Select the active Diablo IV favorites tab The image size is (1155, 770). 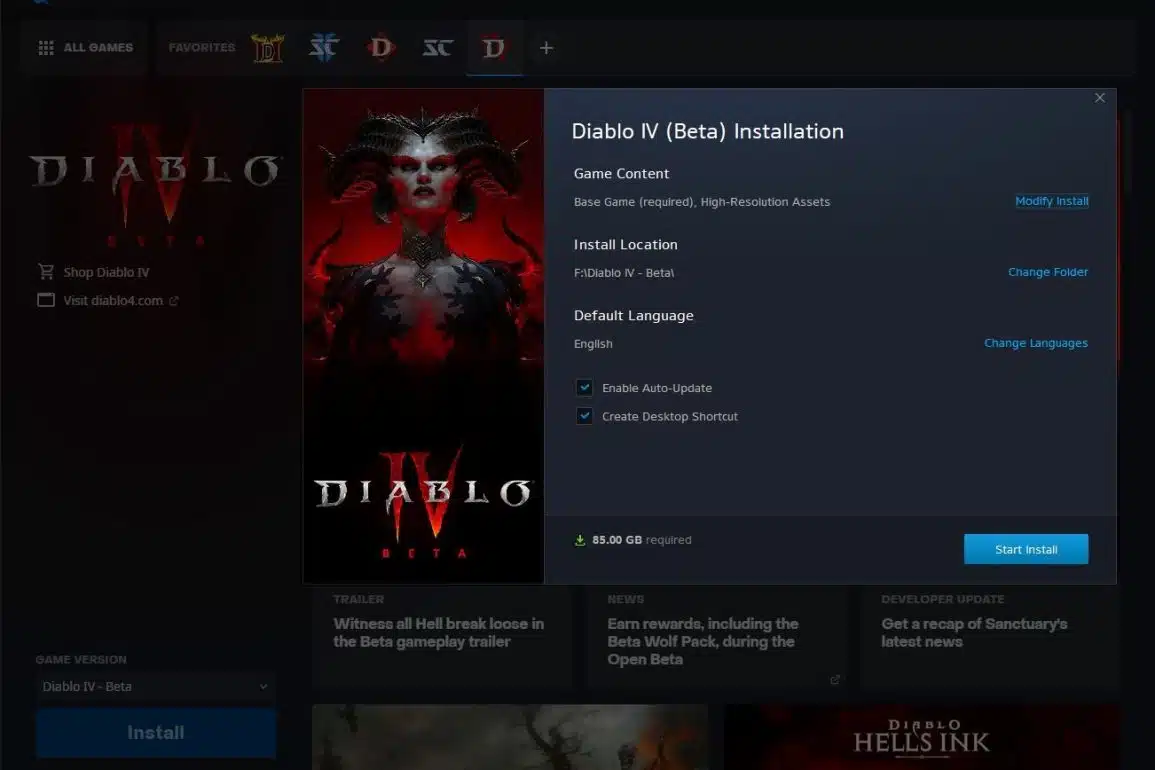click(494, 48)
